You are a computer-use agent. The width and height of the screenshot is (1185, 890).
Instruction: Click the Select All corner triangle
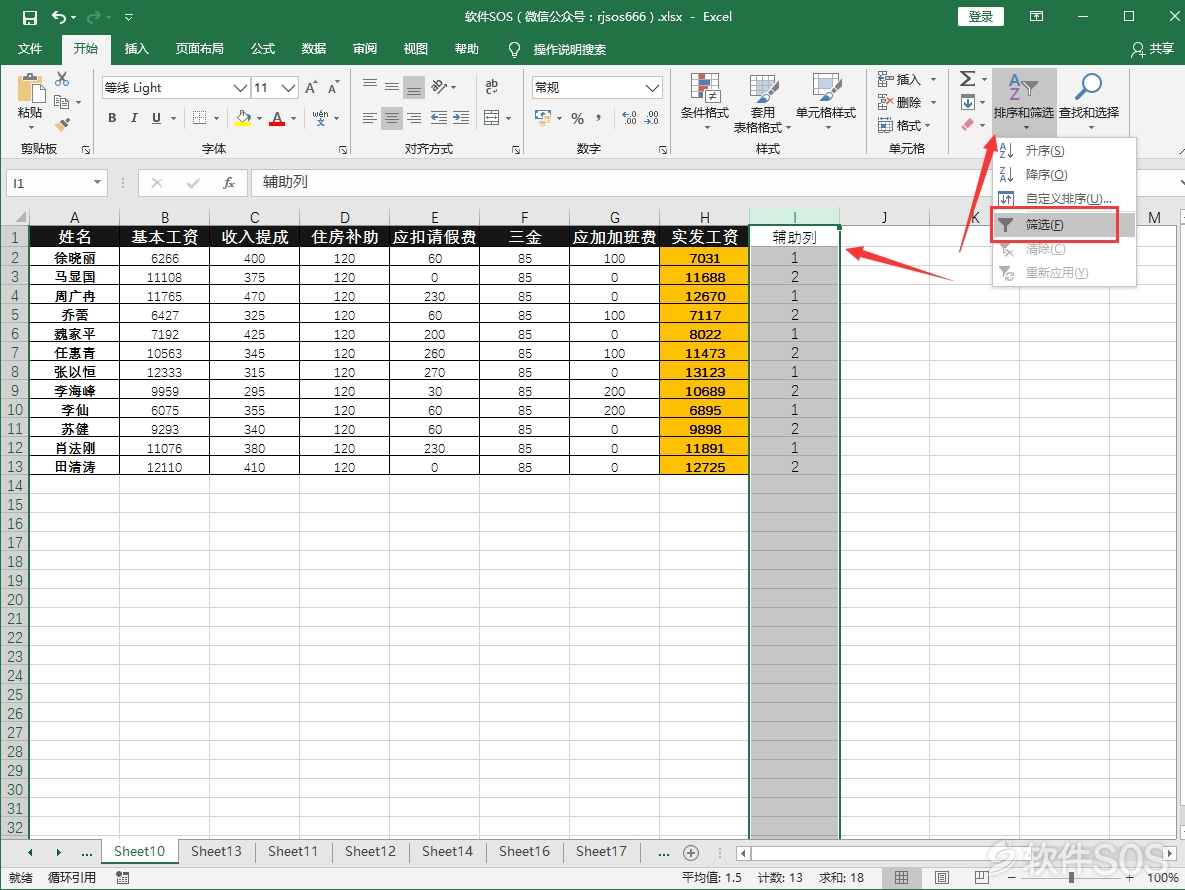click(x=20, y=218)
